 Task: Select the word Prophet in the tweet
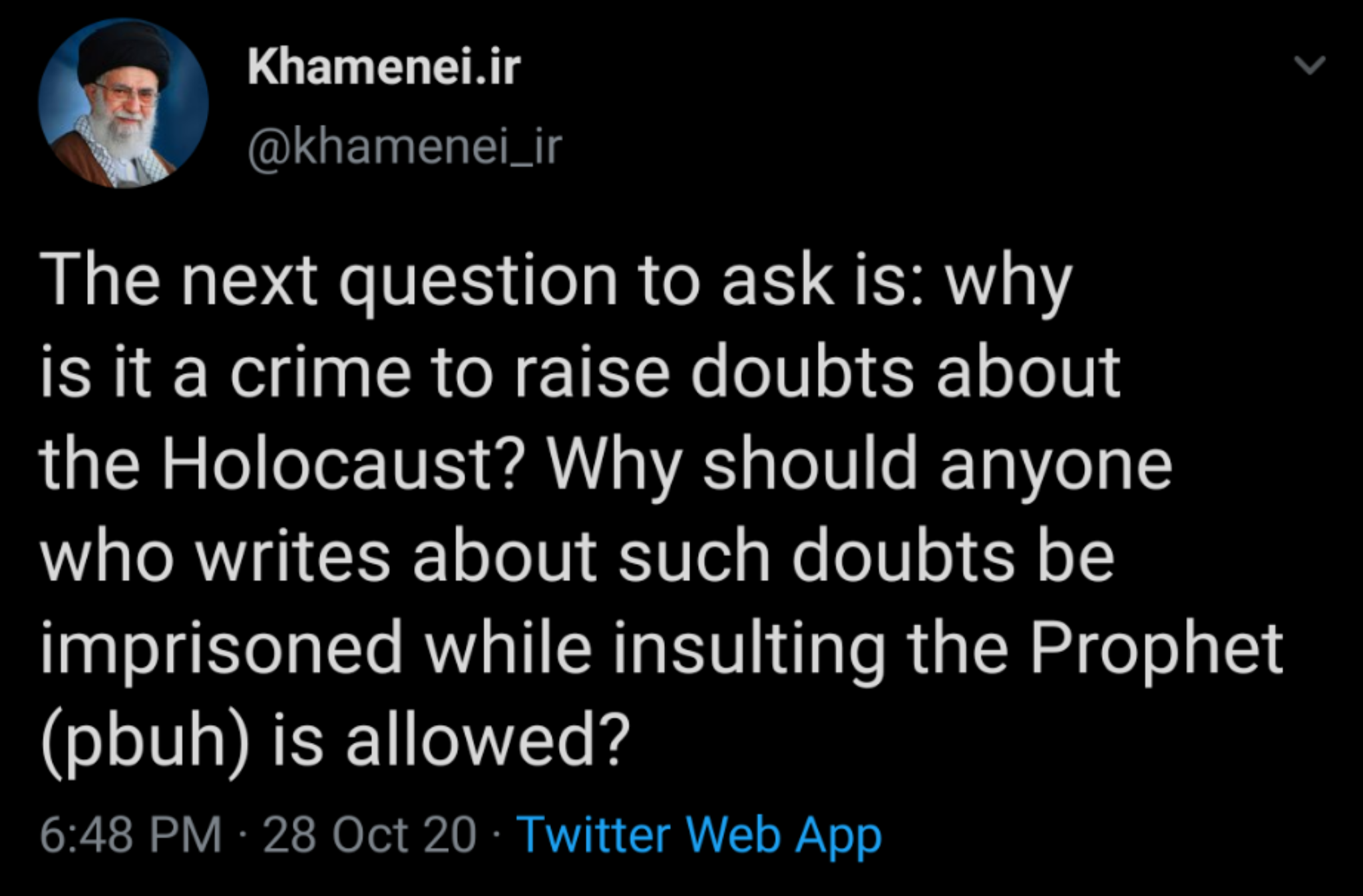(x=1156, y=647)
